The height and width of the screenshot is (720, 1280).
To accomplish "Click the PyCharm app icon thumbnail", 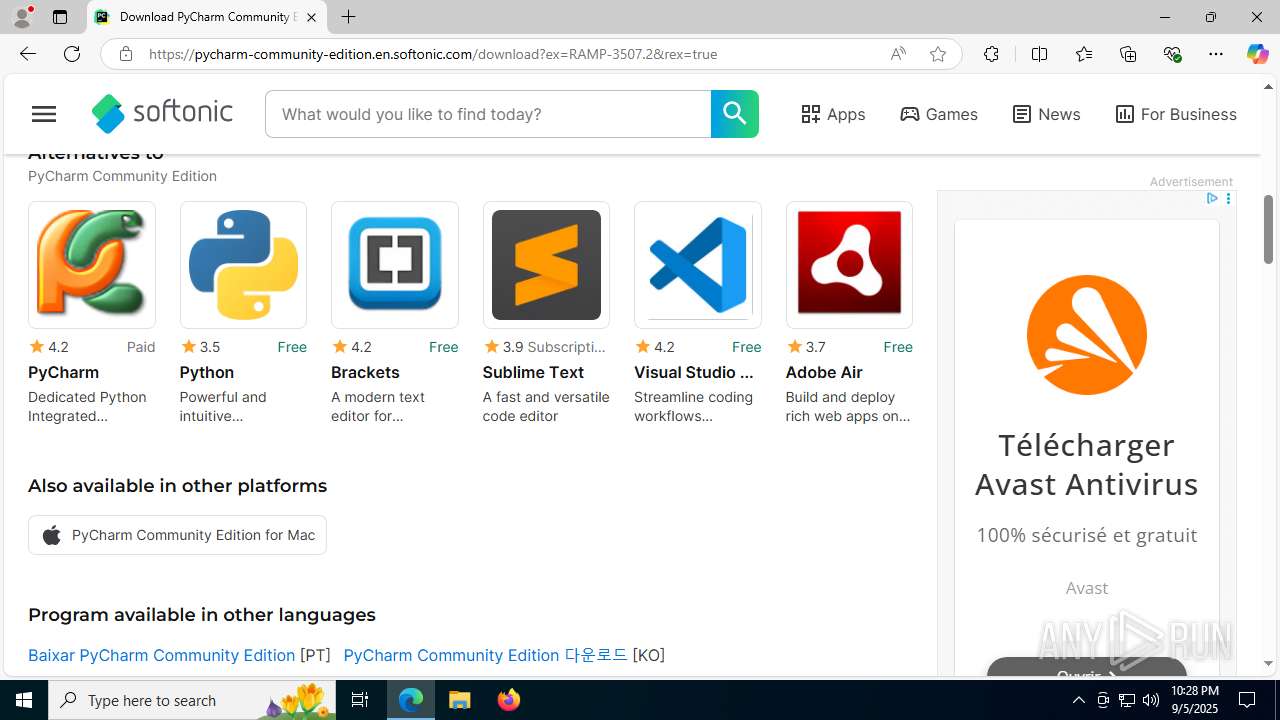I will coord(92,265).
